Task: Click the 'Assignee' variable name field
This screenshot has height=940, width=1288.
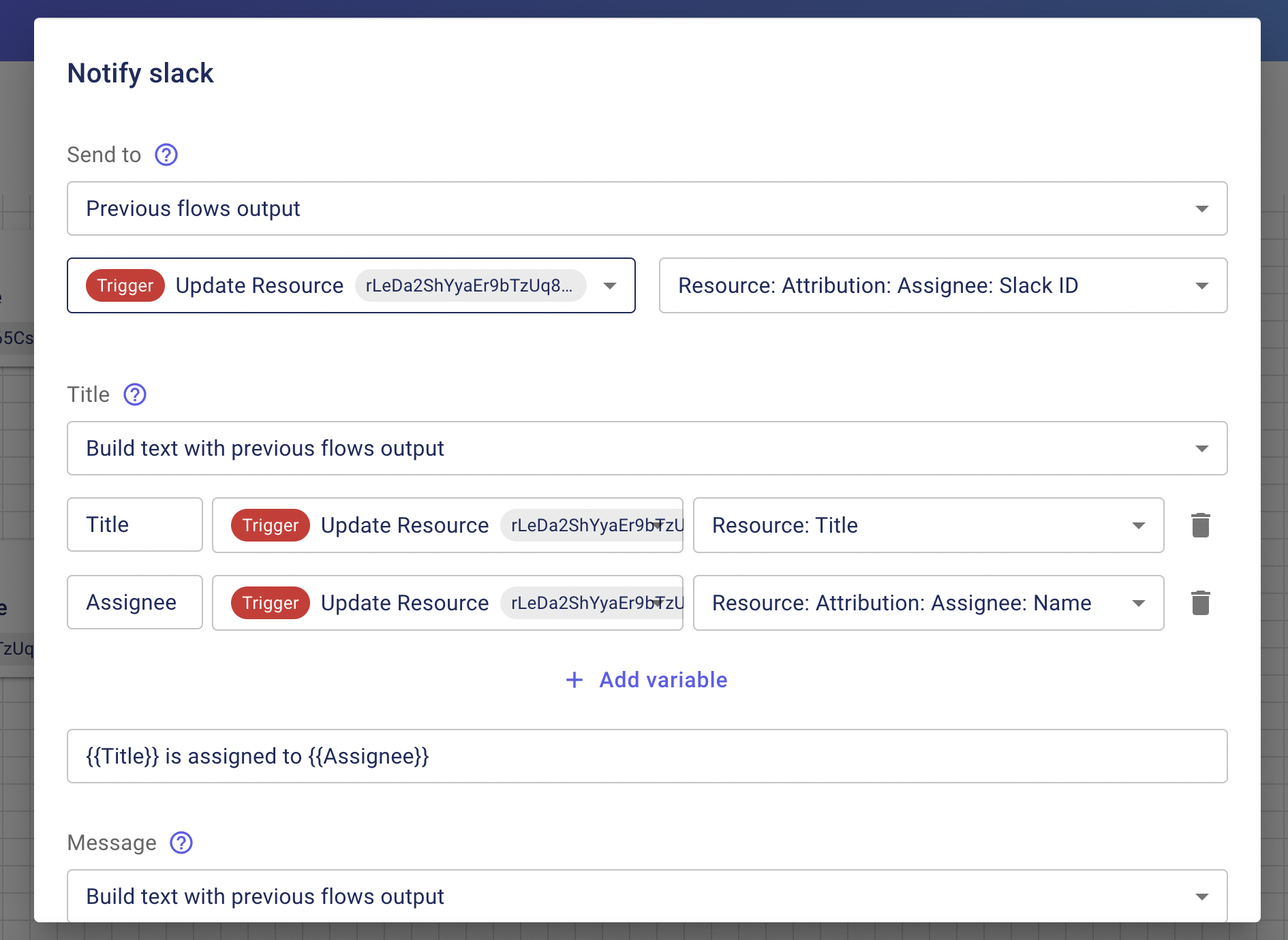Action: pyautogui.click(x=135, y=602)
